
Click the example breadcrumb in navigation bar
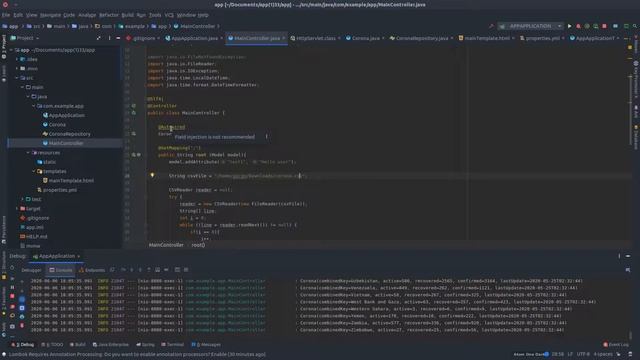[131, 26]
